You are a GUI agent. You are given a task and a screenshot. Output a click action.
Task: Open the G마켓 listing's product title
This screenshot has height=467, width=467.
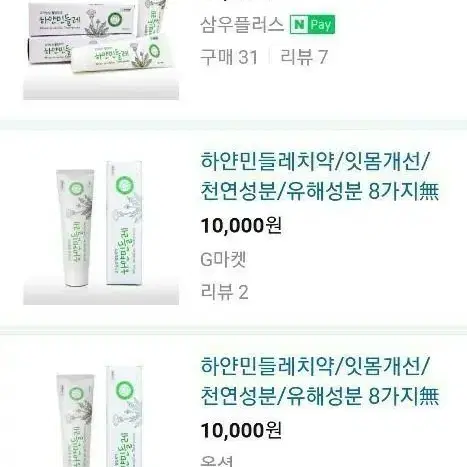(x=320, y=176)
